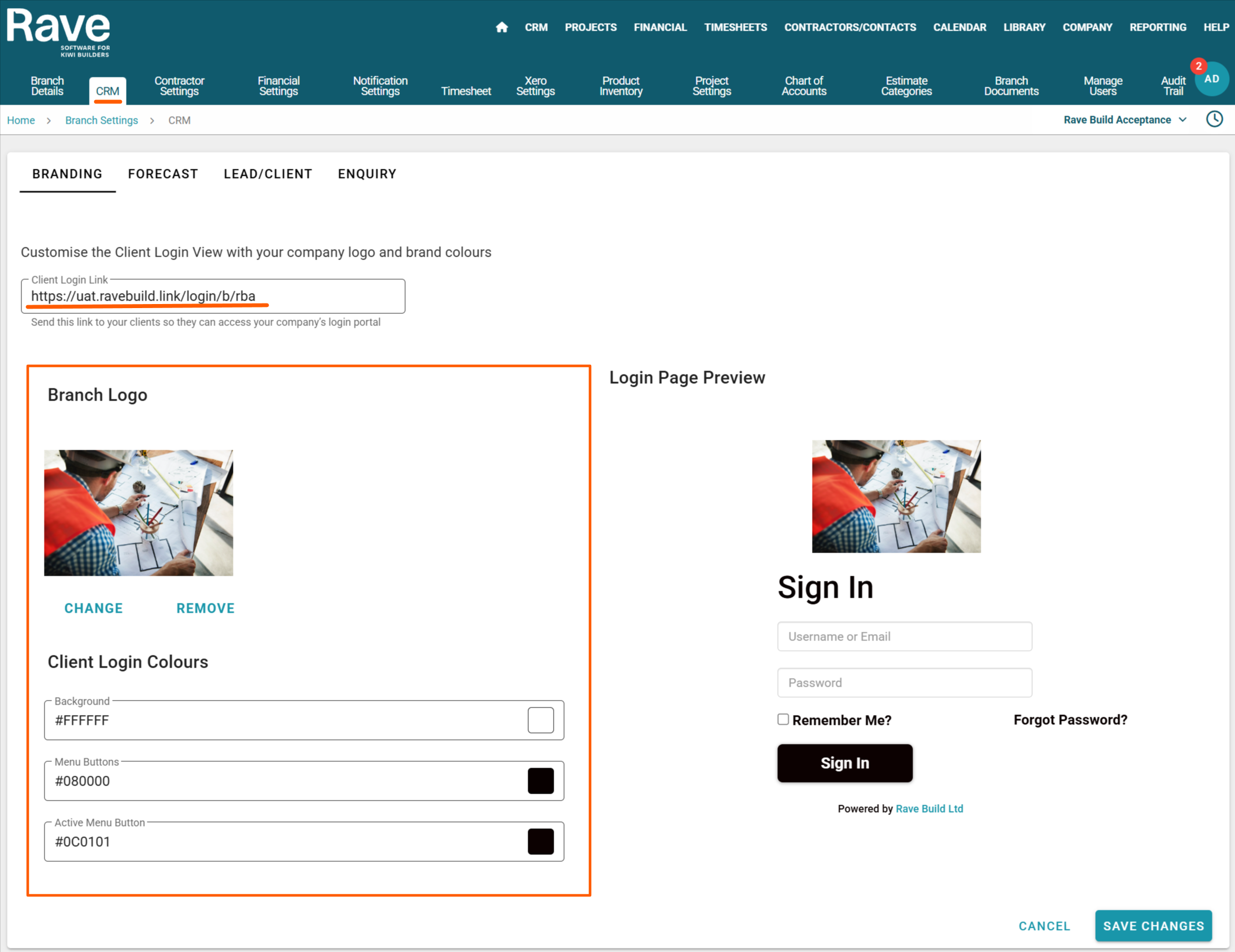Viewport: 1235px width, 952px height.
Task: Open the FORECAST tab
Action: pyautogui.click(x=163, y=174)
